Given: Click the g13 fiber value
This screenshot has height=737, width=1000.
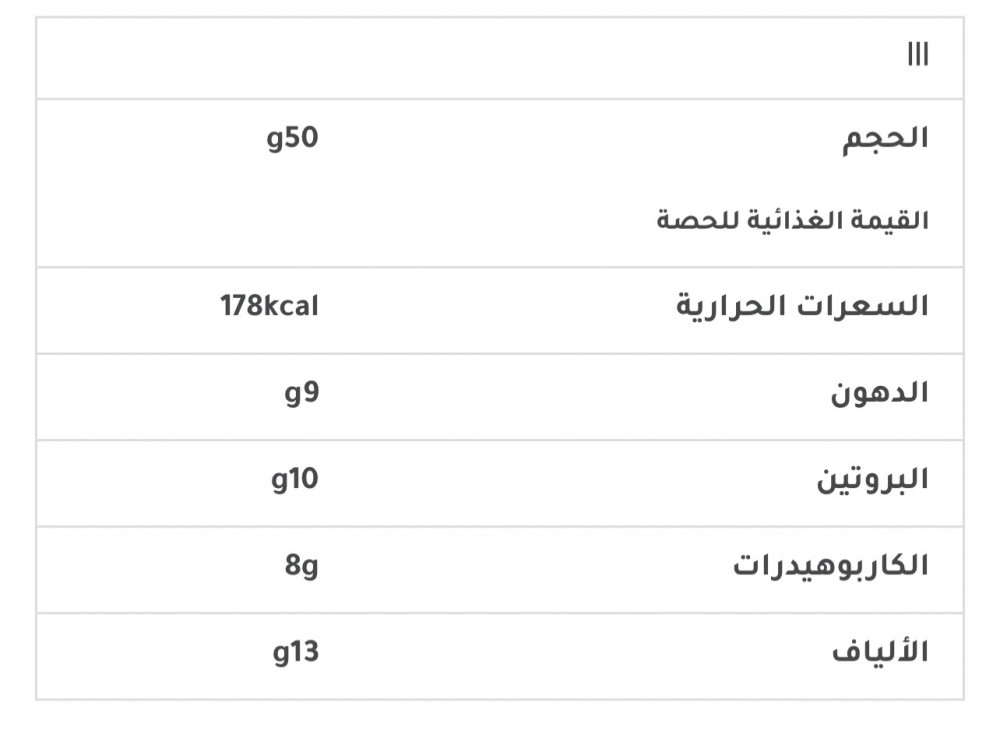Looking at the screenshot, I should (294, 653).
